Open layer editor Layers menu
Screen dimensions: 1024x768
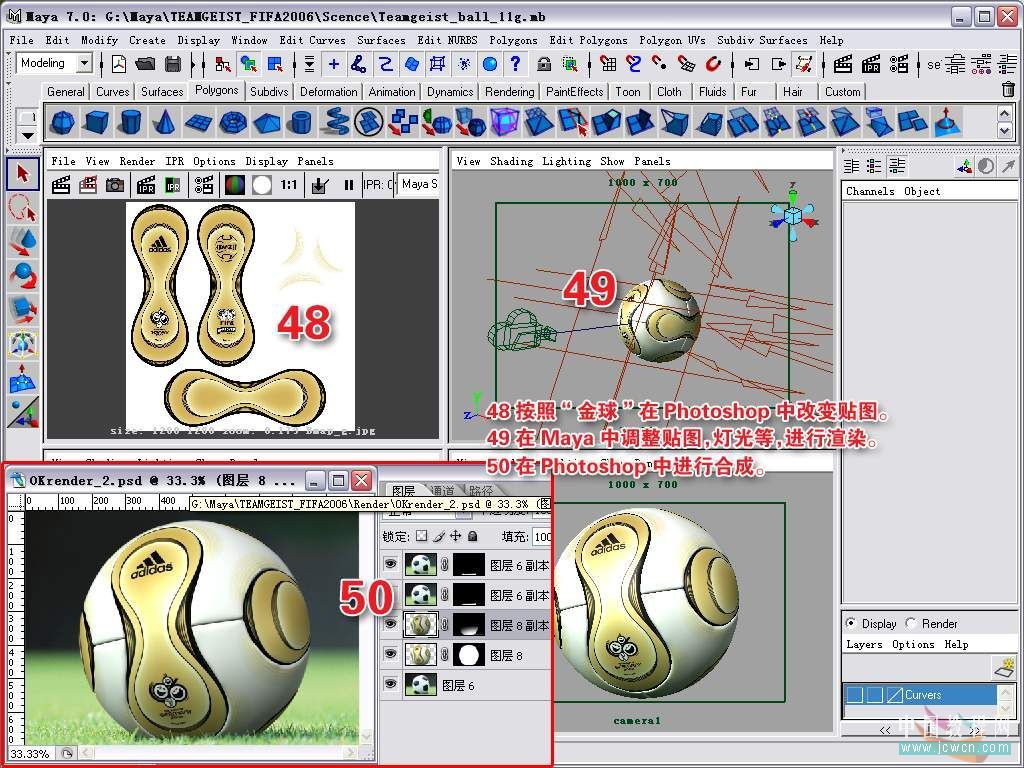click(864, 645)
